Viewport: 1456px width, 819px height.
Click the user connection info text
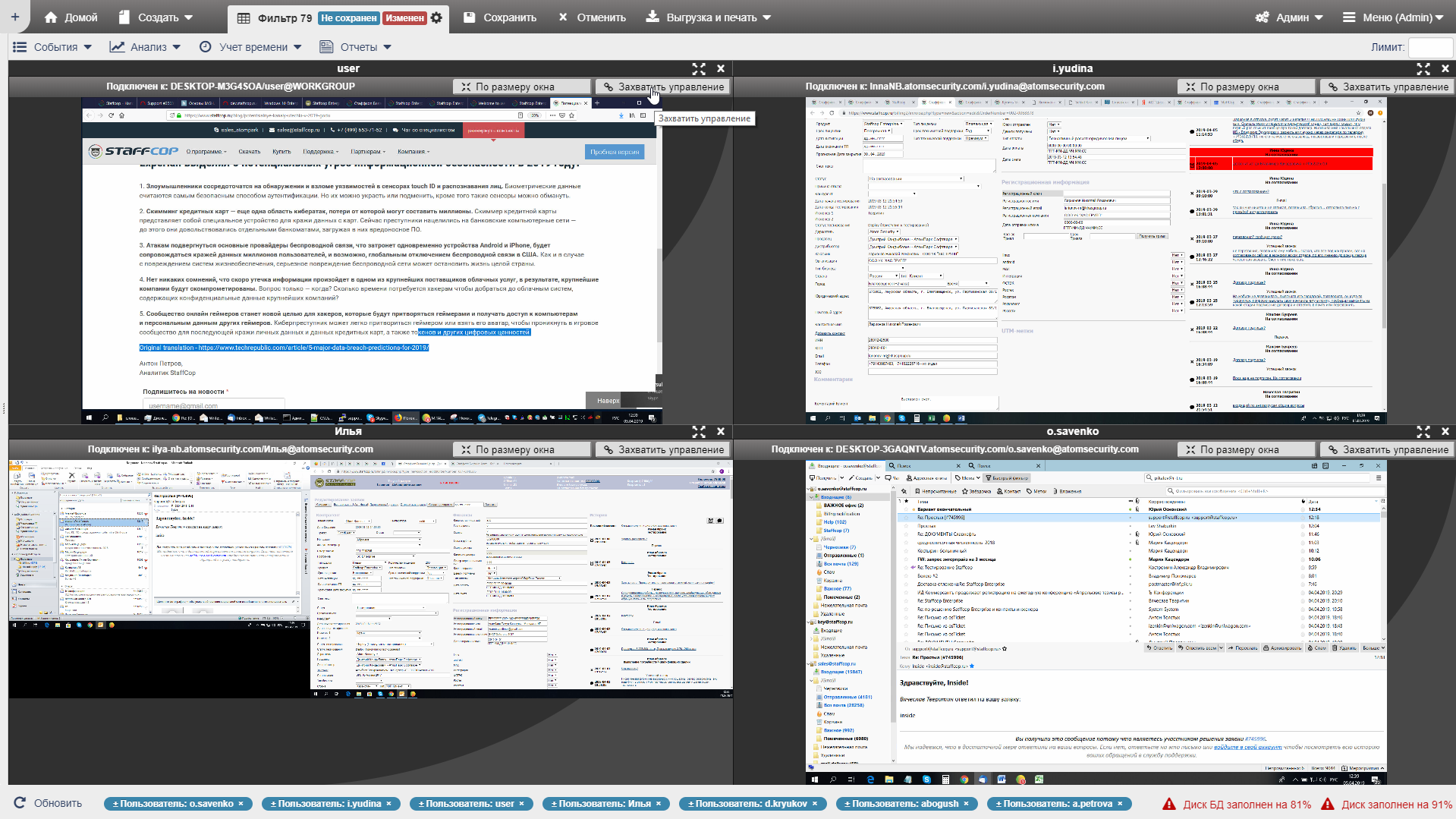tap(231, 87)
